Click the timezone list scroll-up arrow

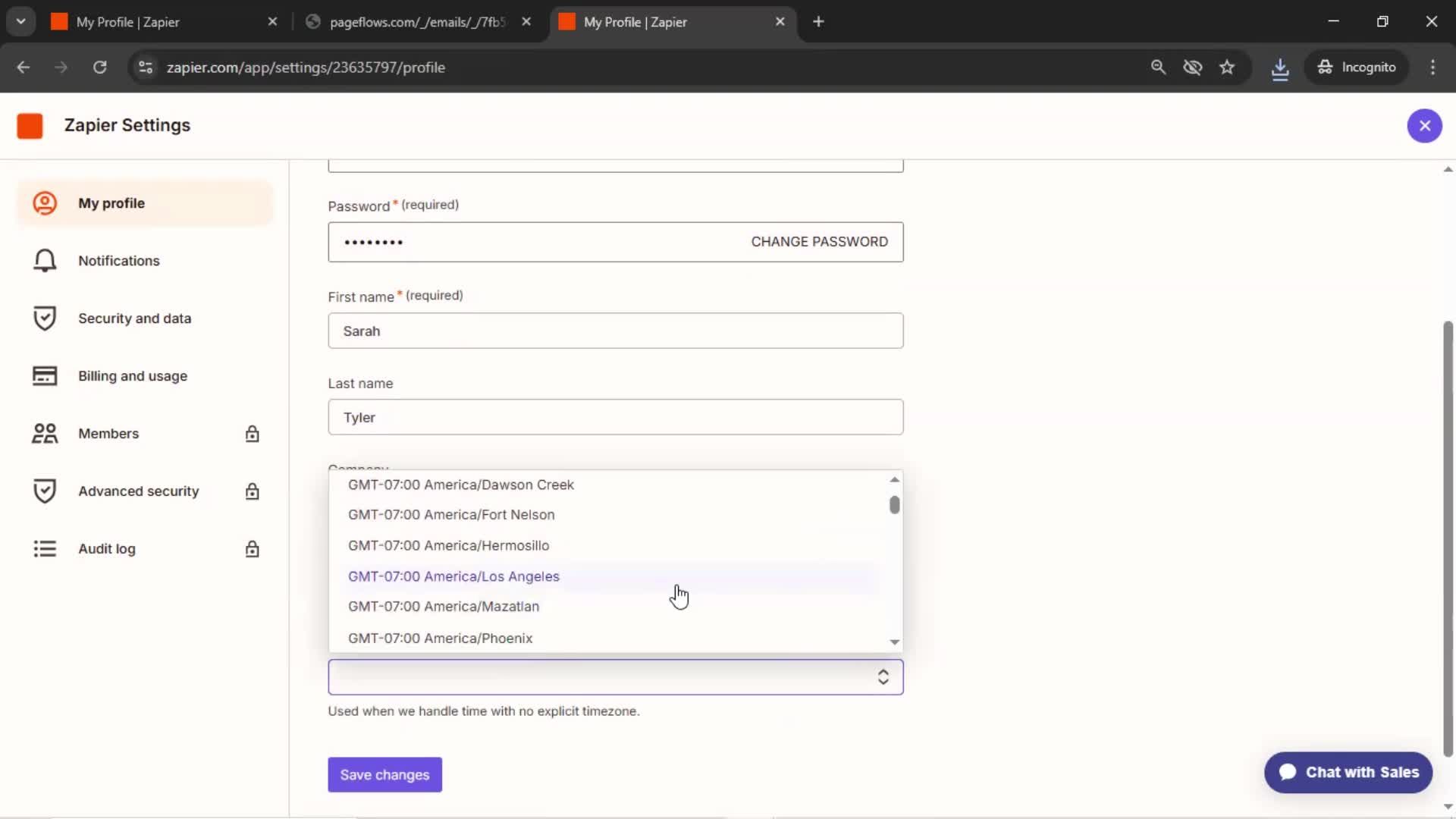[895, 479]
